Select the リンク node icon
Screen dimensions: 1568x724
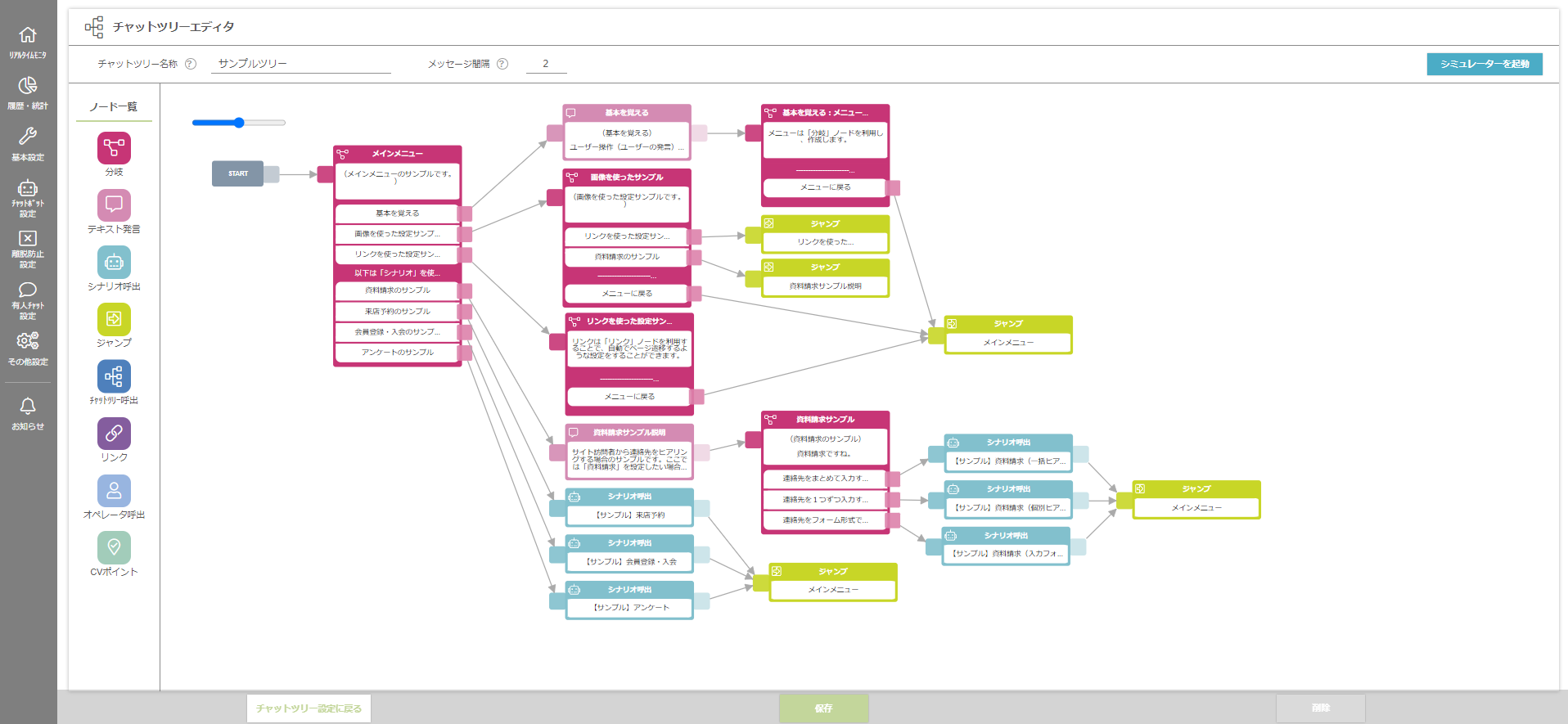(x=114, y=434)
